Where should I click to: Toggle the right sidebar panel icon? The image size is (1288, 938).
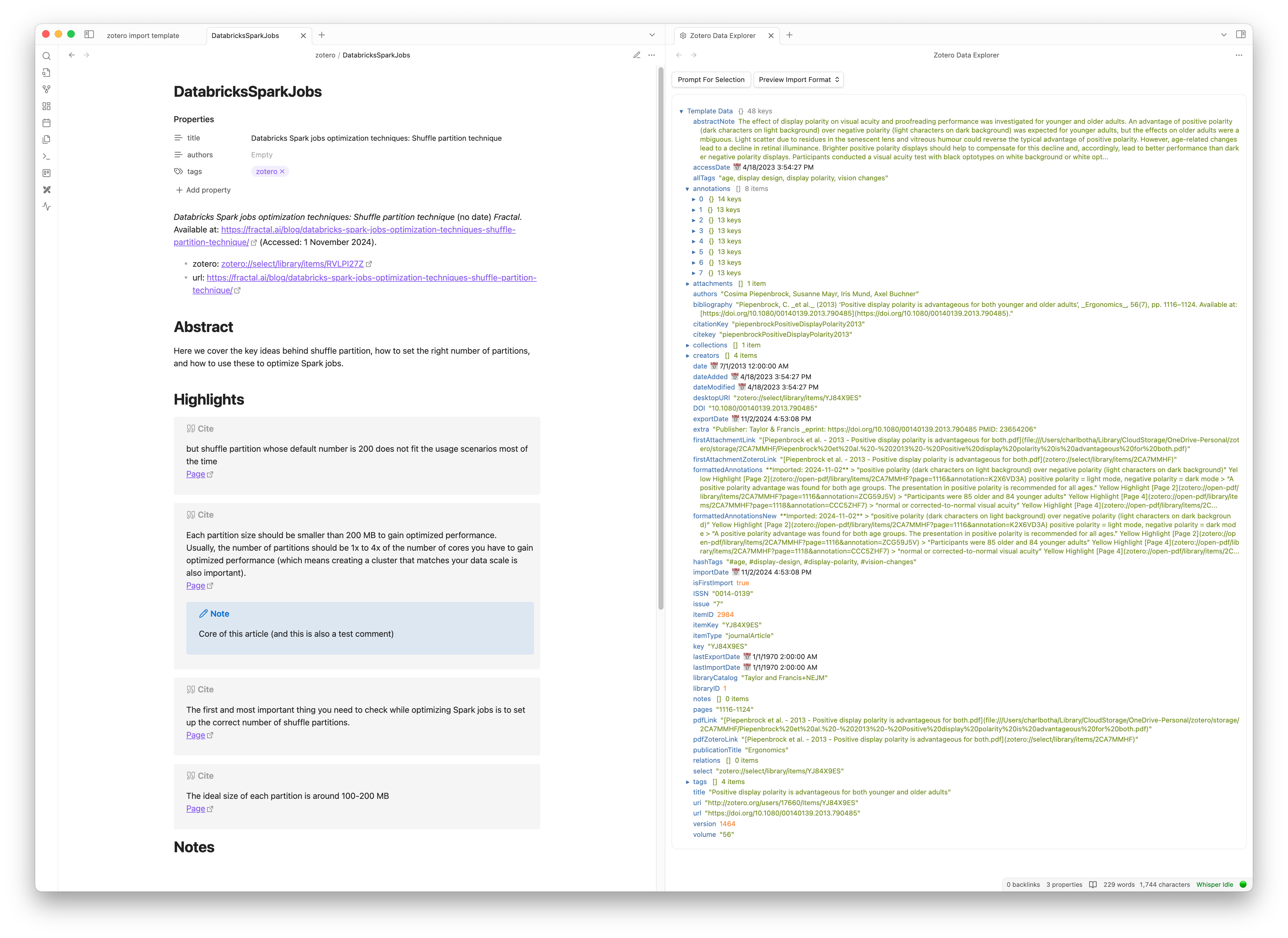point(1241,35)
